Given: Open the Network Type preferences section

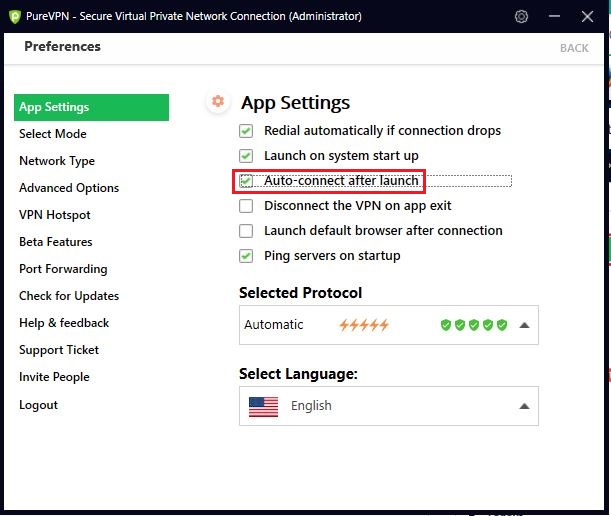Looking at the screenshot, I should [57, 161].
